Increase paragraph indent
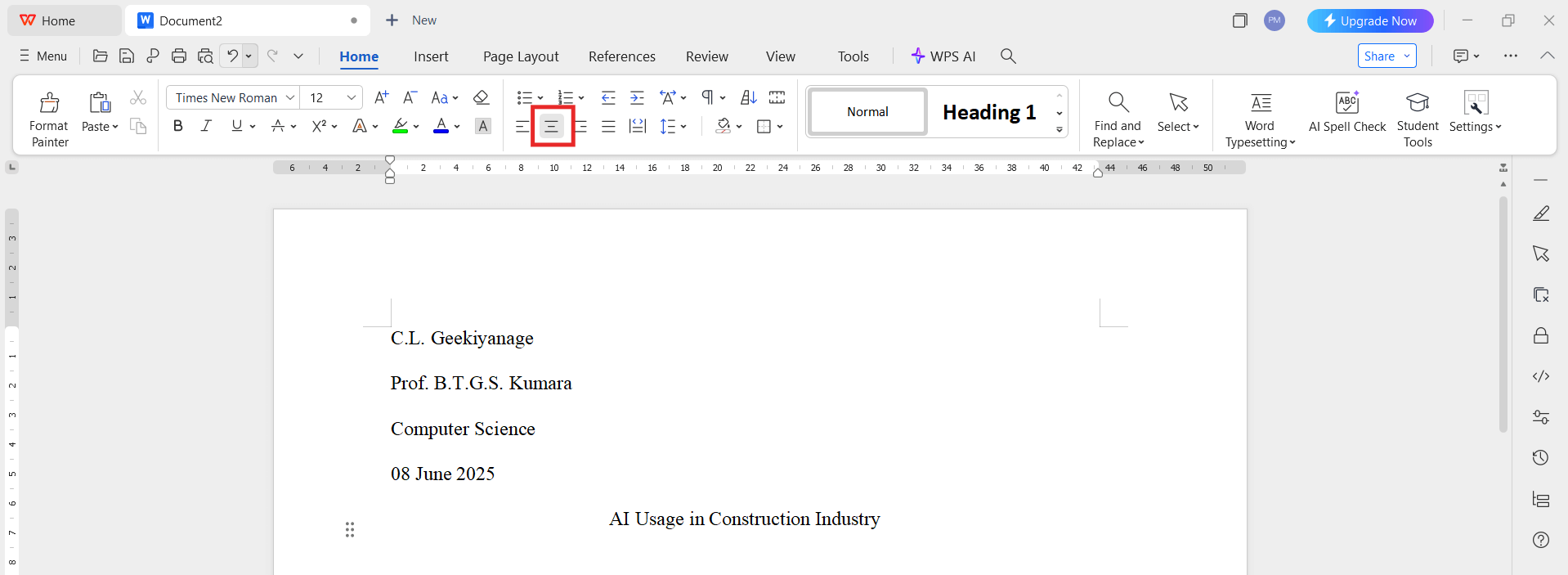Image resolution: width=1568 pixels, height=575 pixels. 637,97
